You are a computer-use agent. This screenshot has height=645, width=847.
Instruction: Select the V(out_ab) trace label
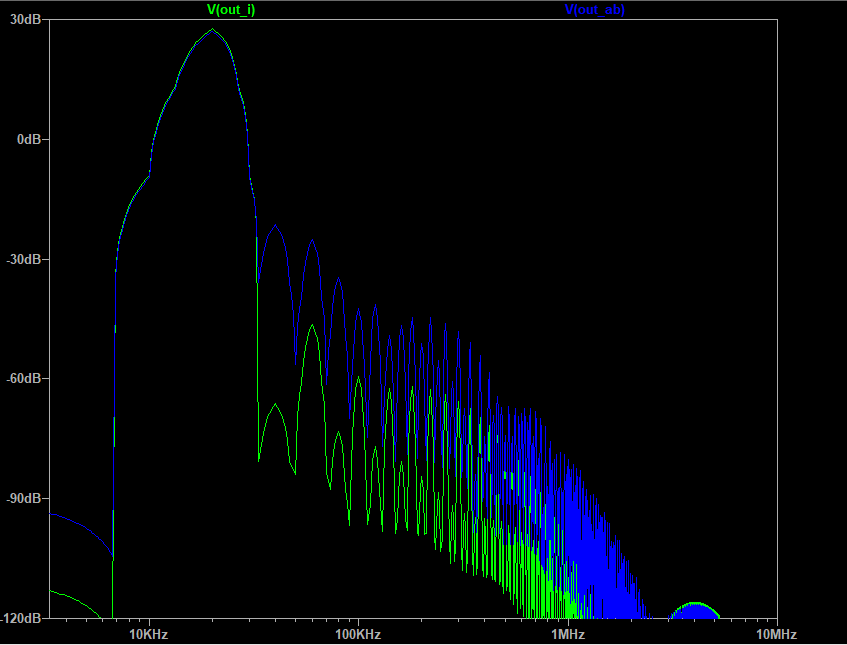595,9
